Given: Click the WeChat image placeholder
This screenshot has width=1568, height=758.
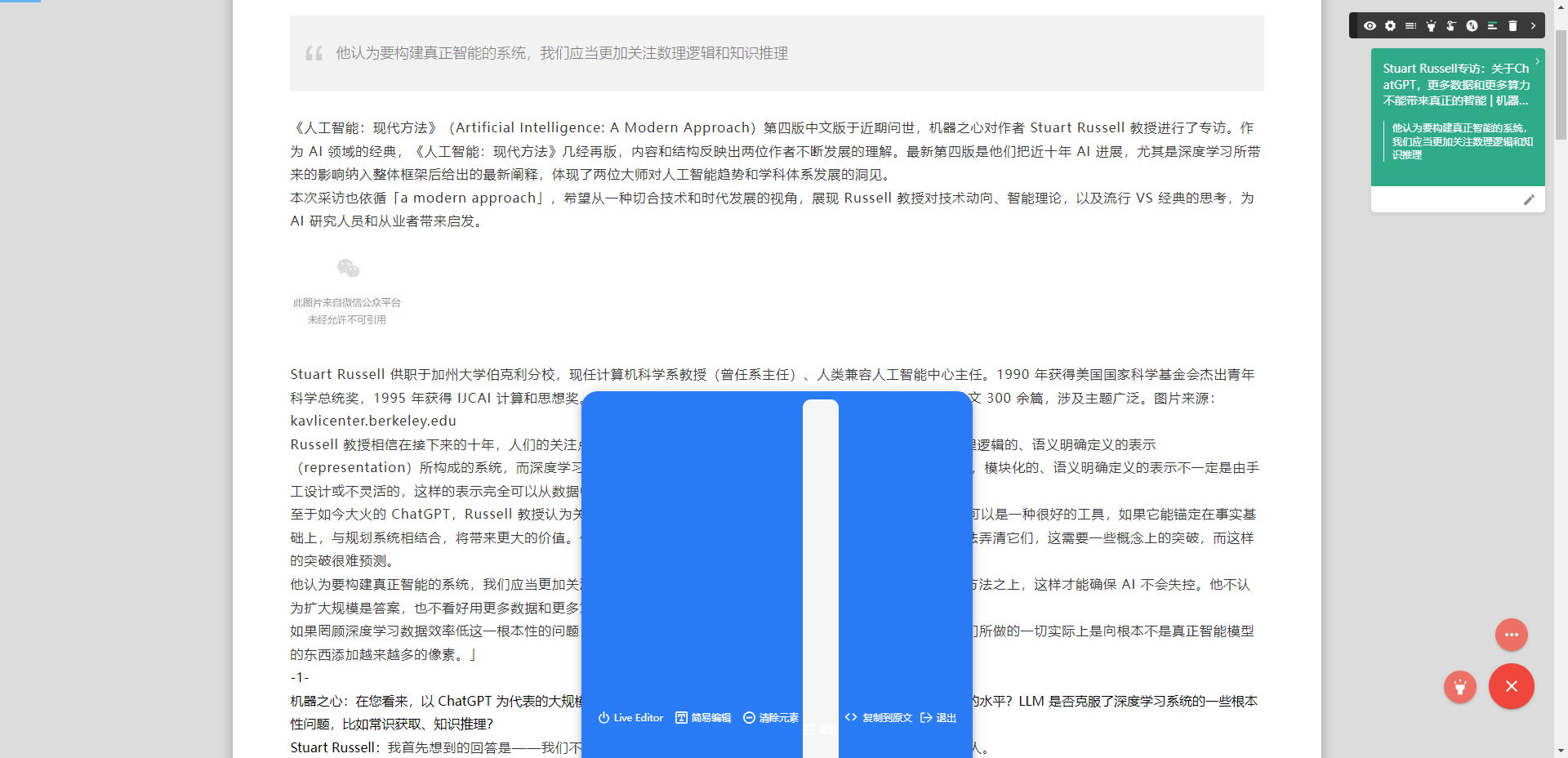Looking at the screenshot, I should pos(348,291).
